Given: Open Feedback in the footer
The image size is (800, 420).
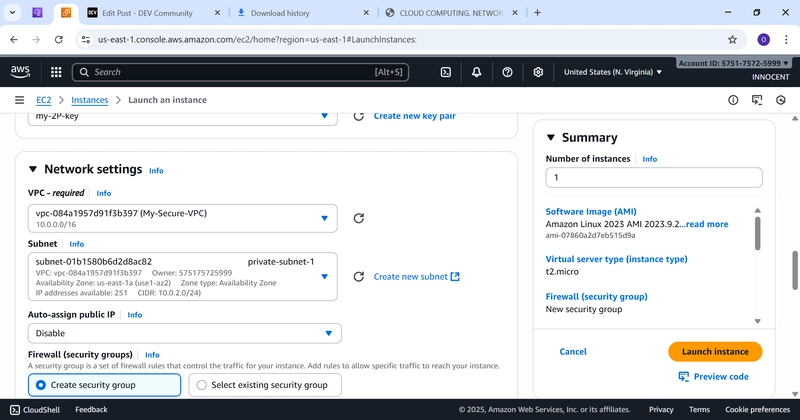Looking at the screenshot, I should pos(91,410).
